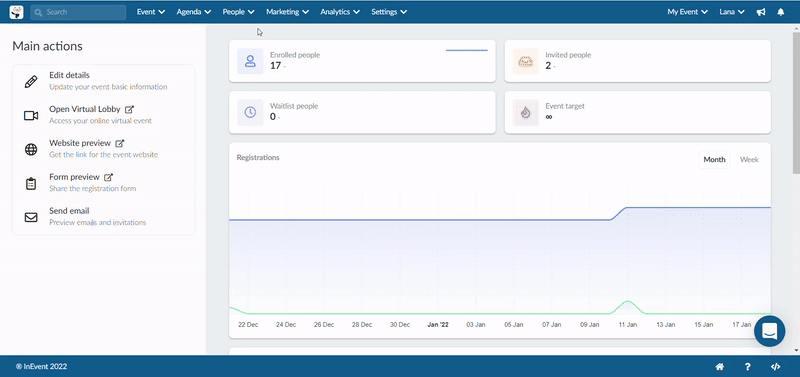Click 'Preview emails and invitations' text
Screen dimensions: 800x377
[97, 222]
